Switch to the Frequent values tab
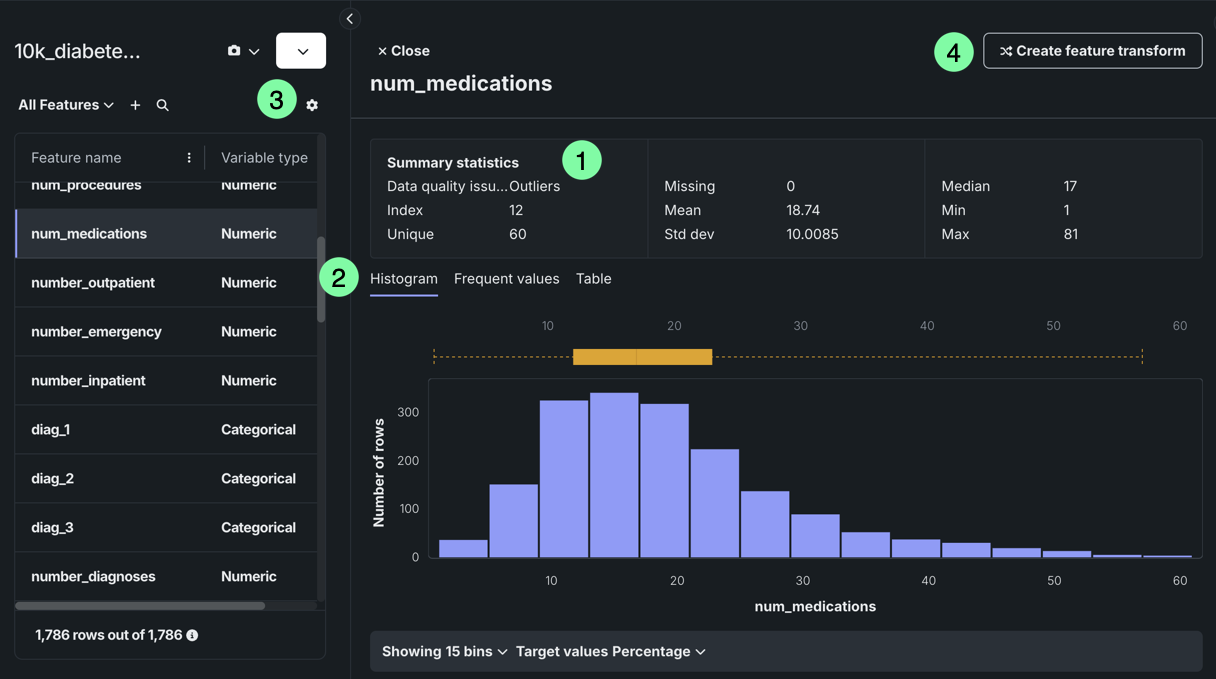The height and width of the screenshot is (679, 1216). pyautogui.click(x=506, y=279)
